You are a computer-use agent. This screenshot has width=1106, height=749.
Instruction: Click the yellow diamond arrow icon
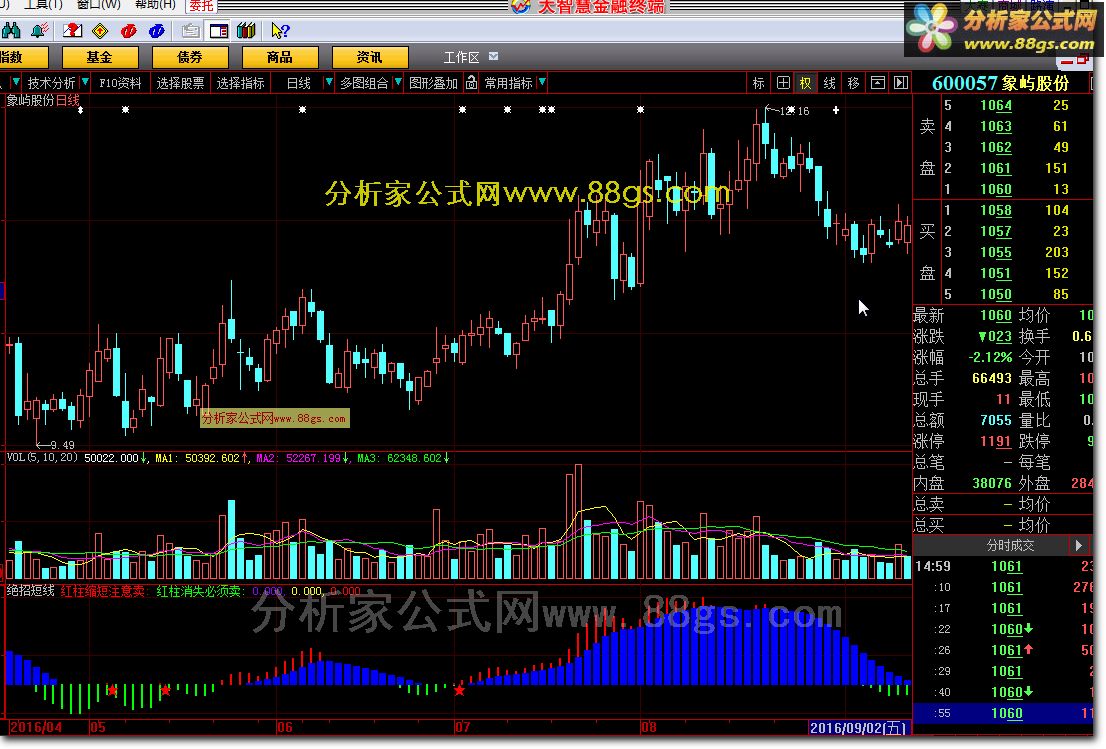(x=100, y=30)
